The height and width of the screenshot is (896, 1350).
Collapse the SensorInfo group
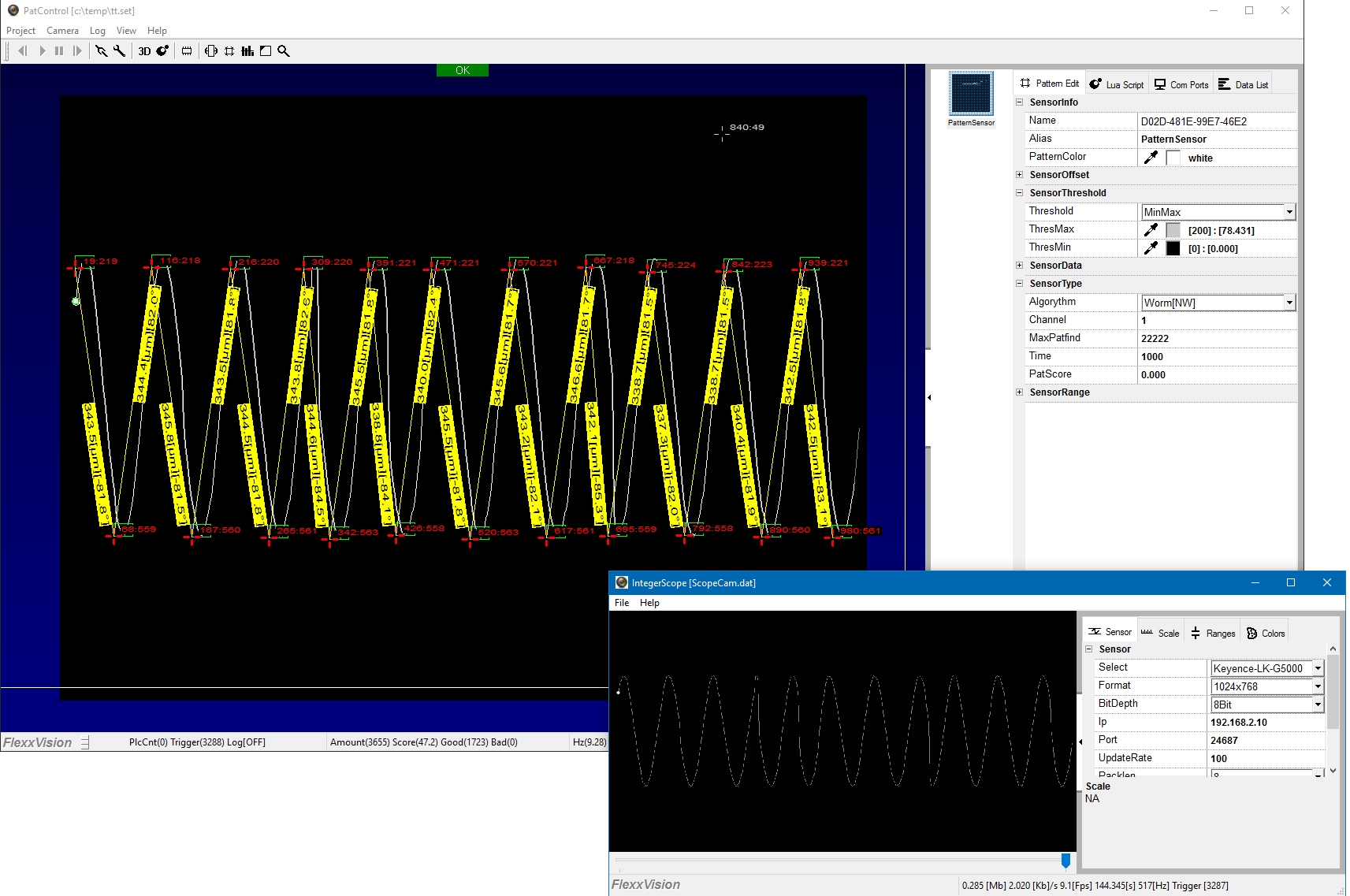[x=1019, y=102]
